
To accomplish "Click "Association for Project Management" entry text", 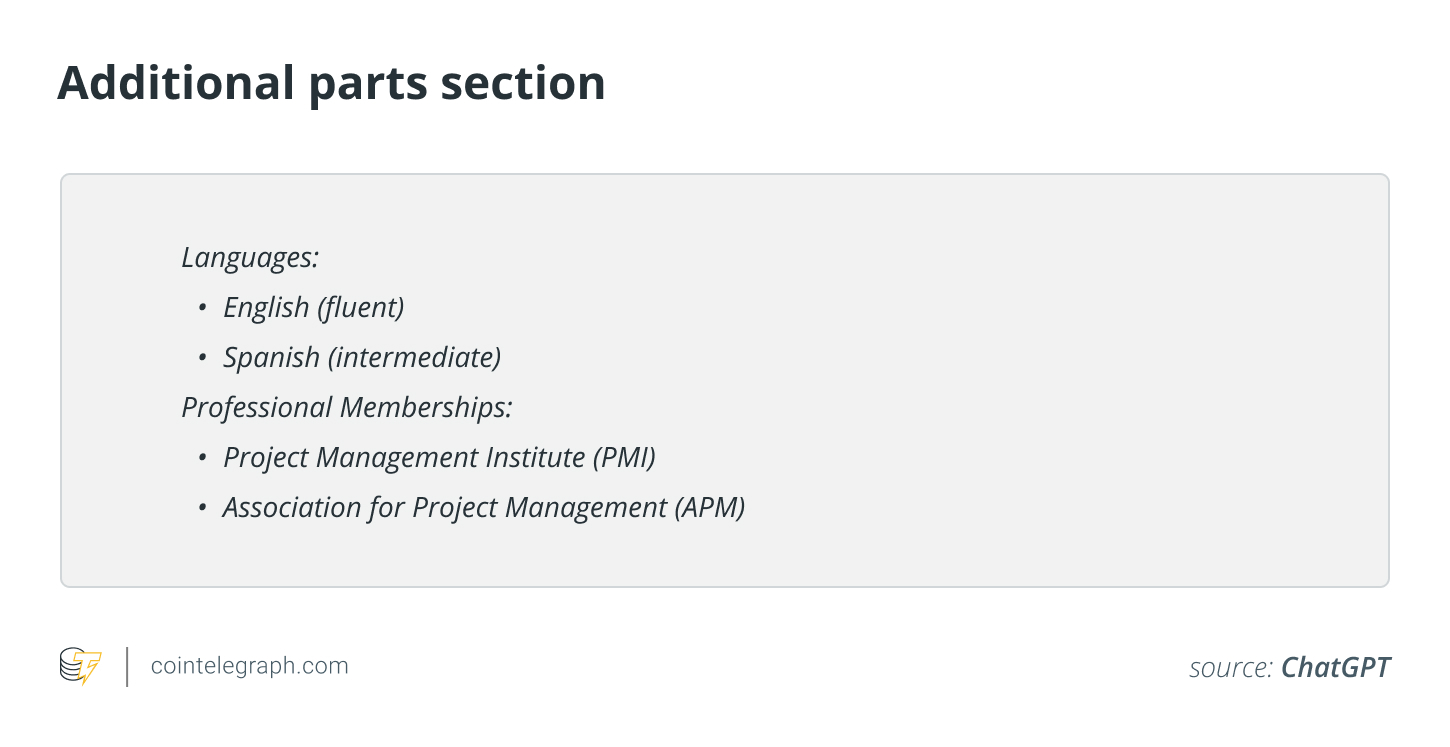I will 445,508.
